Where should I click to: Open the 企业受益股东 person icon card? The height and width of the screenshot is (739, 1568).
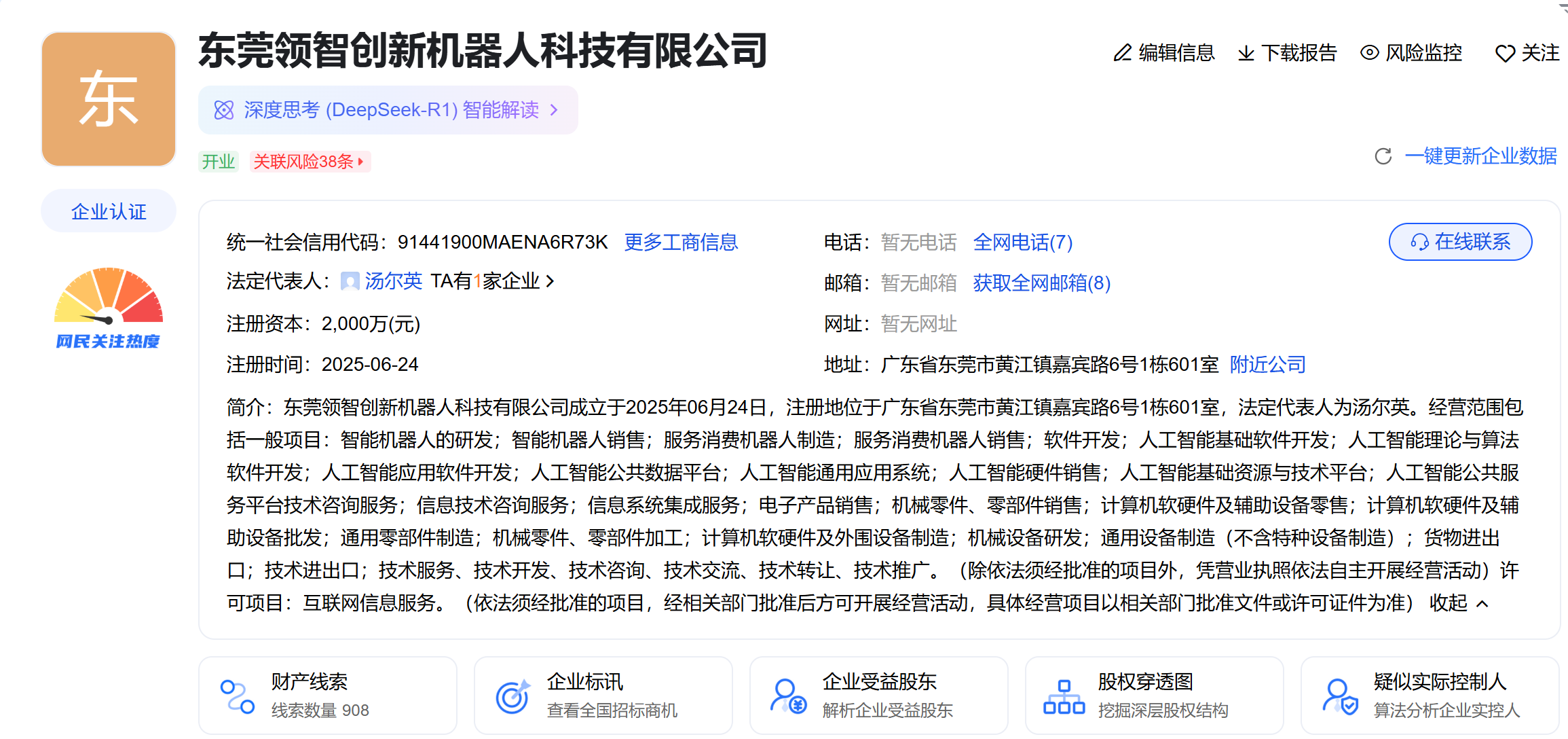coord(787,696)
